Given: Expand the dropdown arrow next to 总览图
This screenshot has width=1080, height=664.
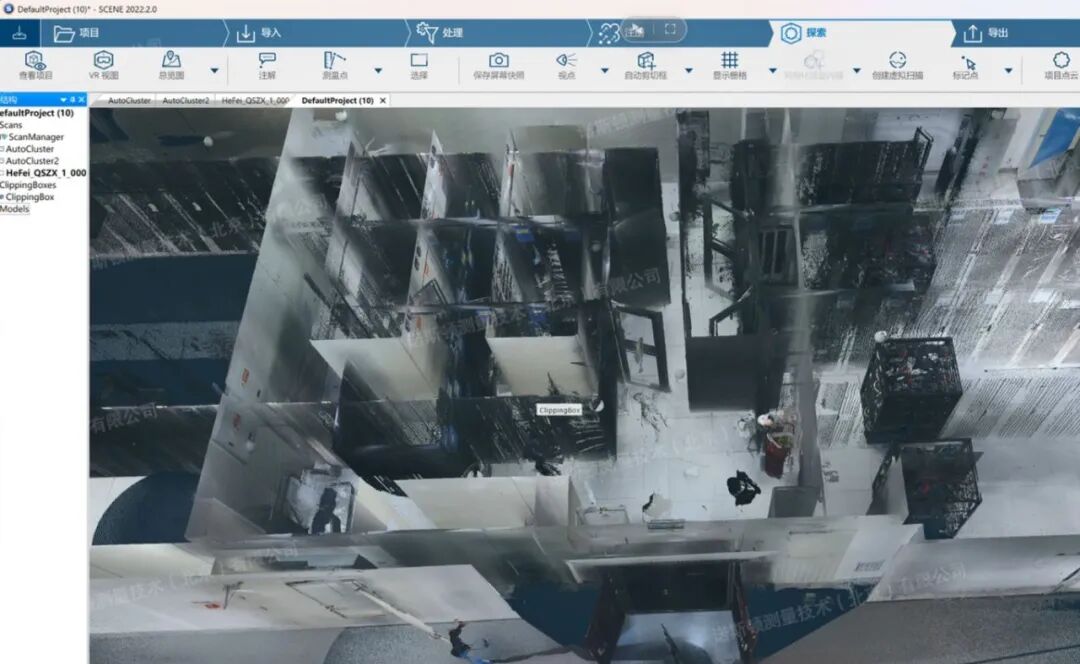Looking at the screenshot, I should click(x=214, y=71).
